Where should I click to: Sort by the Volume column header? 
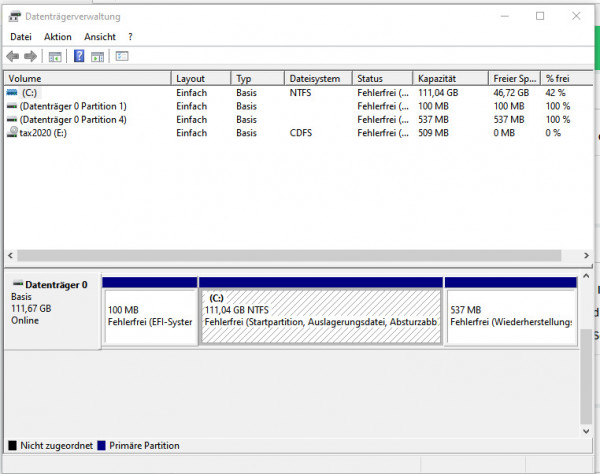(88, 78)
